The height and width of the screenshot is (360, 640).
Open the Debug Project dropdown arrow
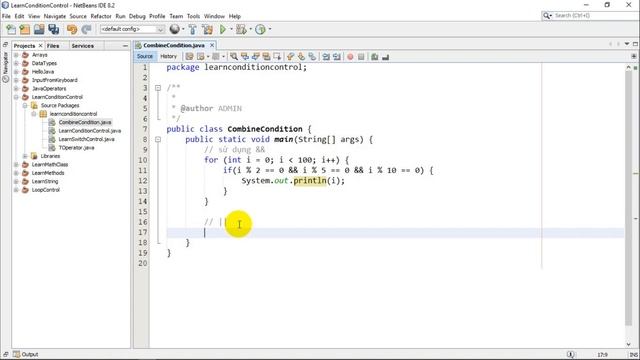pyautogui.click(x=250, y=29)
